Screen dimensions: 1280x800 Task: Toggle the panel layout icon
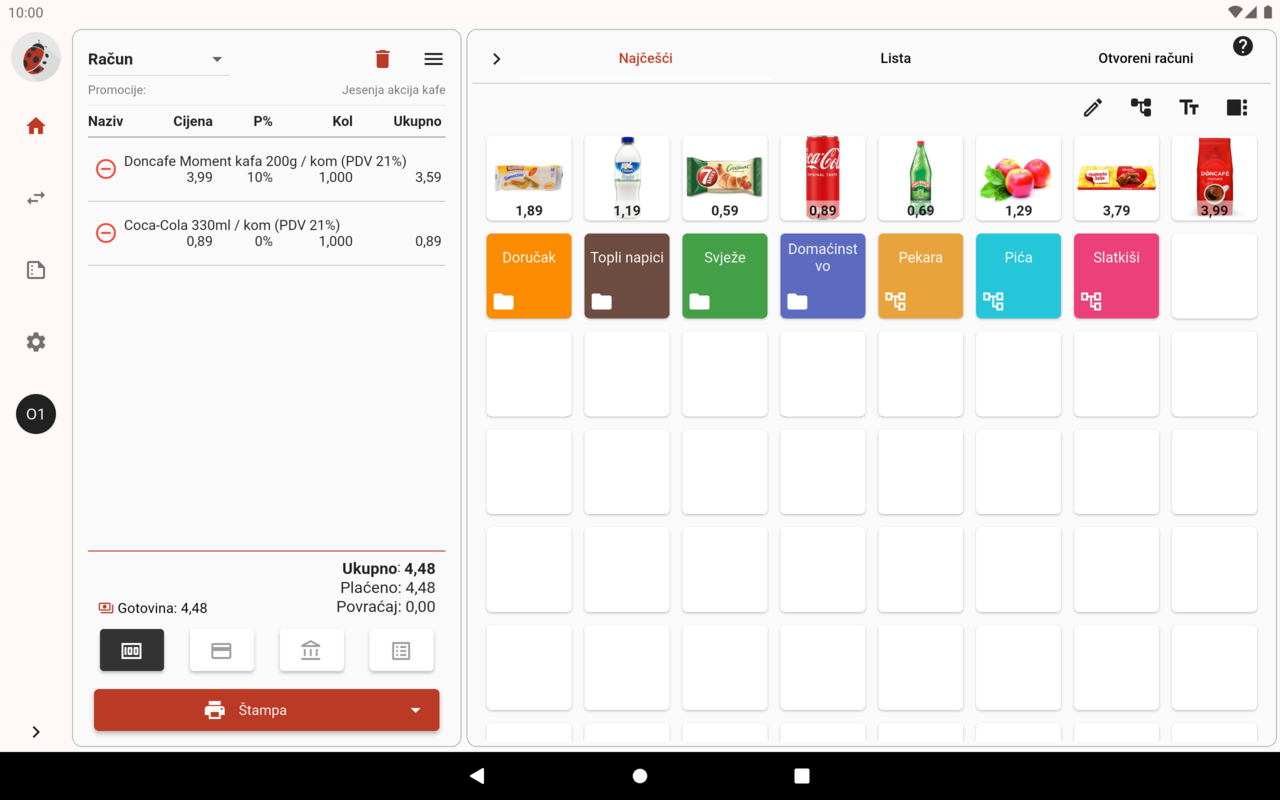(1237, 107)
